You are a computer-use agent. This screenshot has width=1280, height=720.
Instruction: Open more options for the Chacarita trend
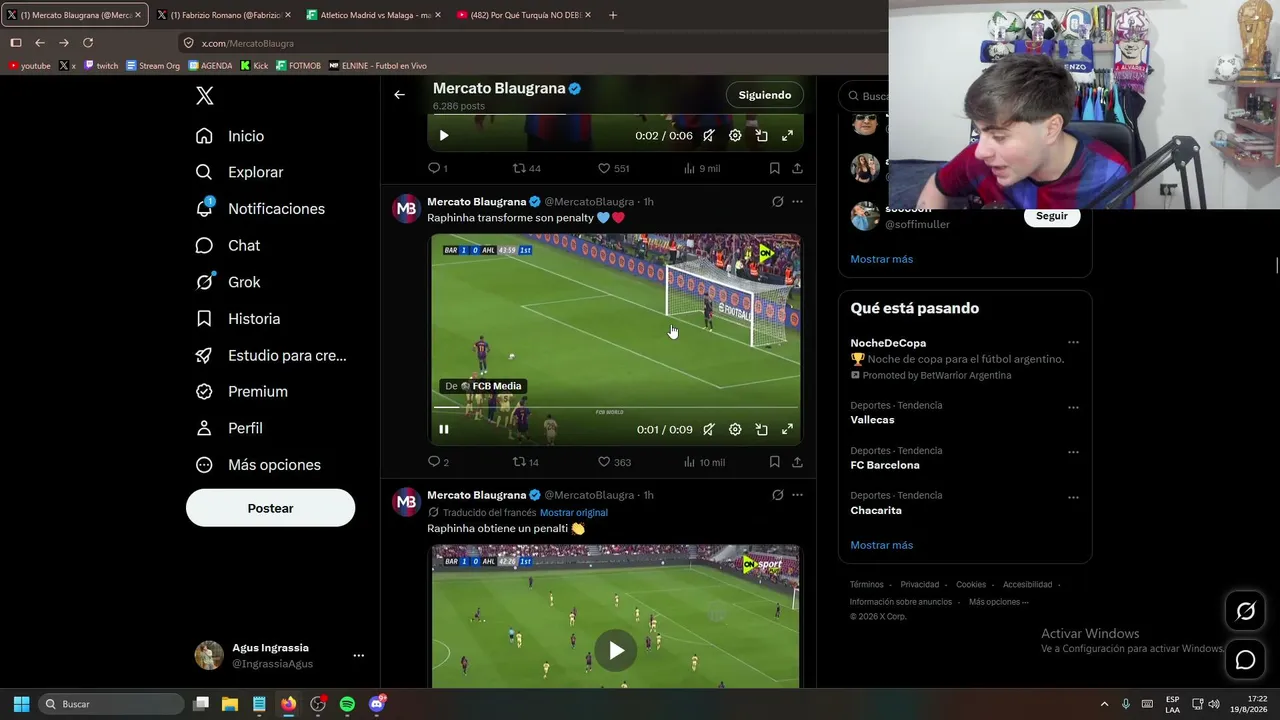(1073, 498)
